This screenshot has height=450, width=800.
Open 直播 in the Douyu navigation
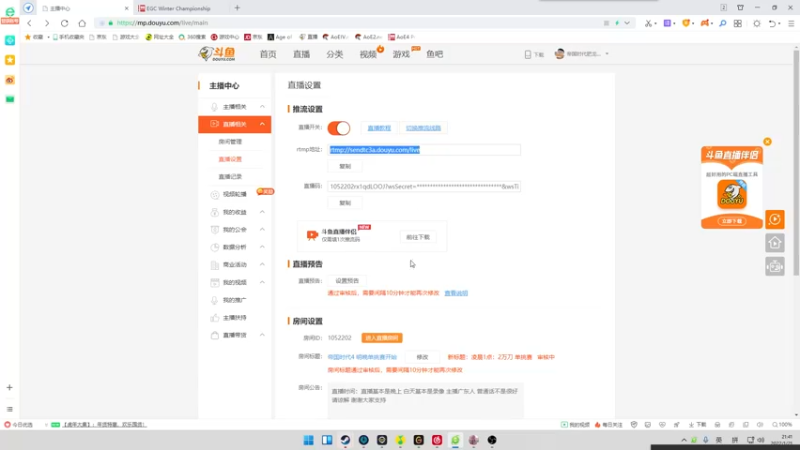301,54
